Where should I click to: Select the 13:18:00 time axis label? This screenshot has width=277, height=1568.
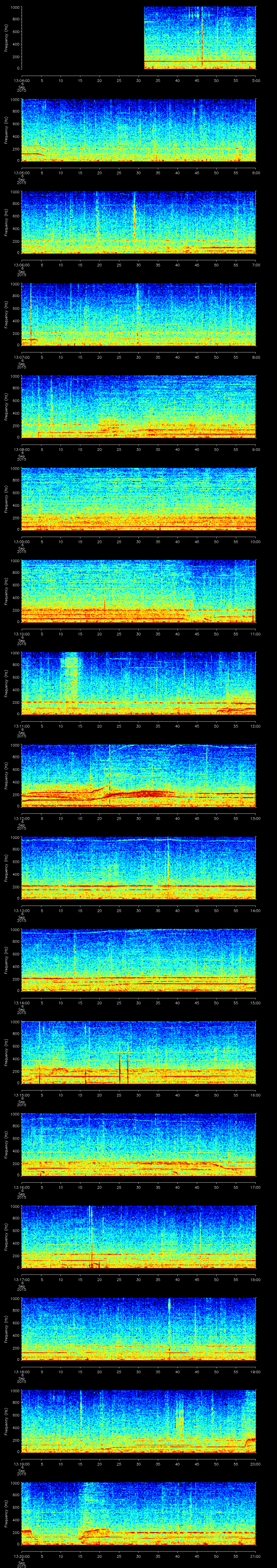point(21,1371)
